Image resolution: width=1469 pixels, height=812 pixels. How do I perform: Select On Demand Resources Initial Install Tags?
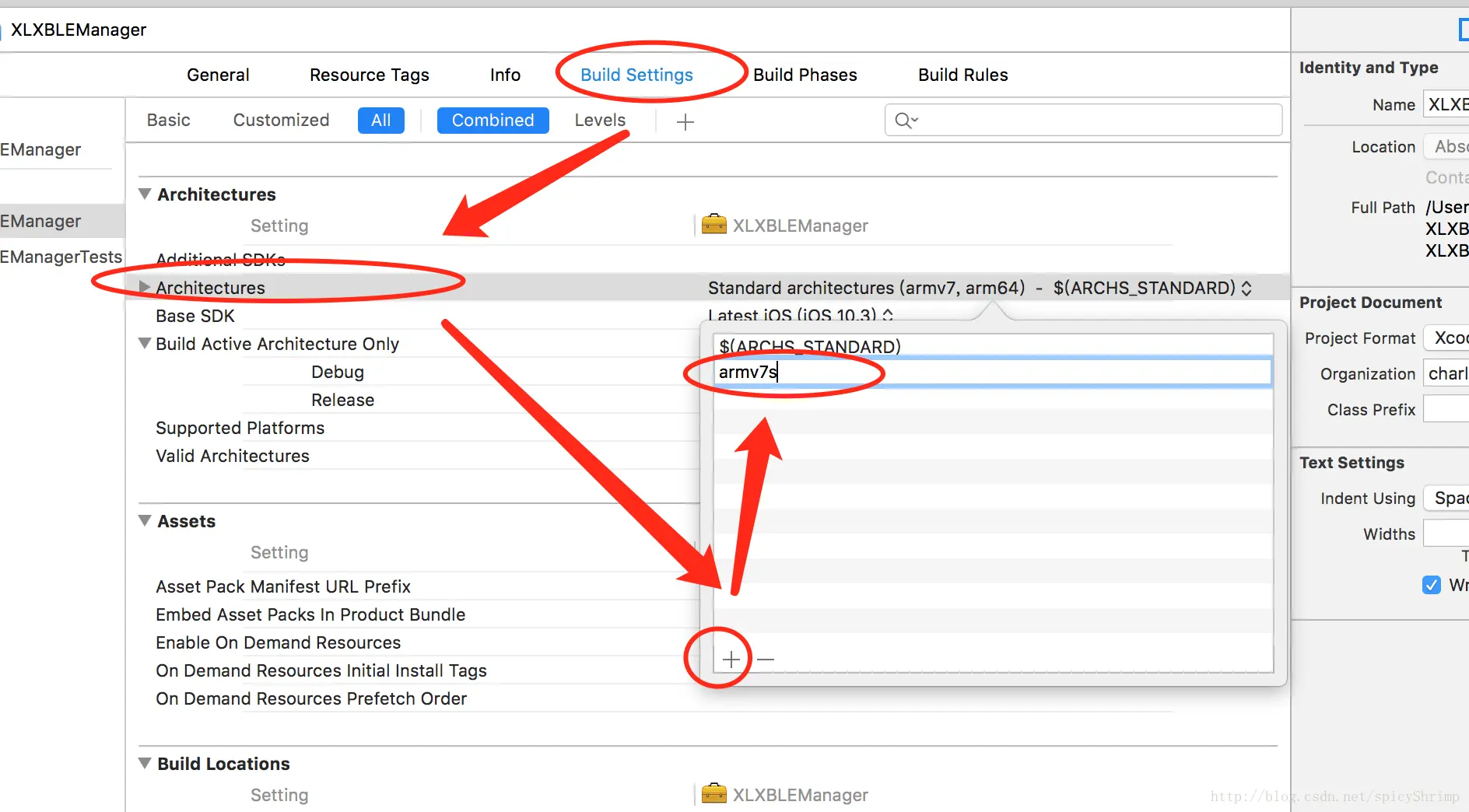coord(321,670)
